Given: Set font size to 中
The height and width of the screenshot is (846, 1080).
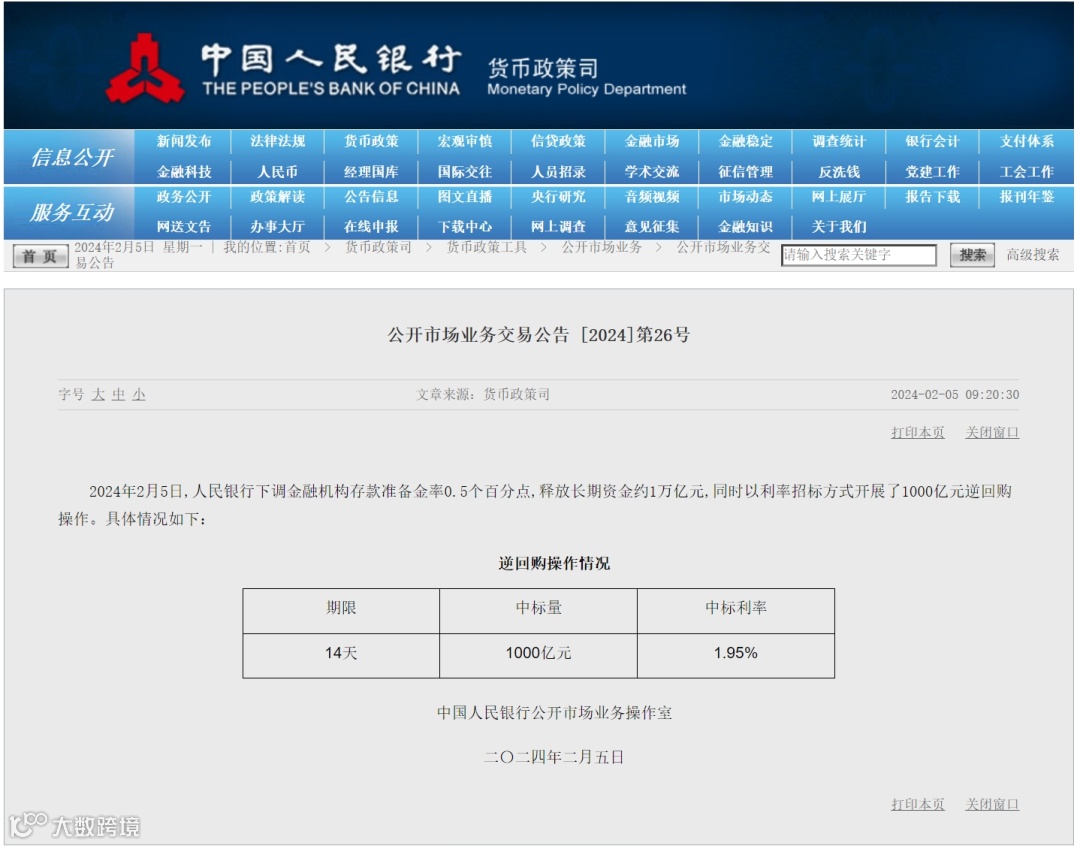Looking at the screenshot, I should click(118, 395).
